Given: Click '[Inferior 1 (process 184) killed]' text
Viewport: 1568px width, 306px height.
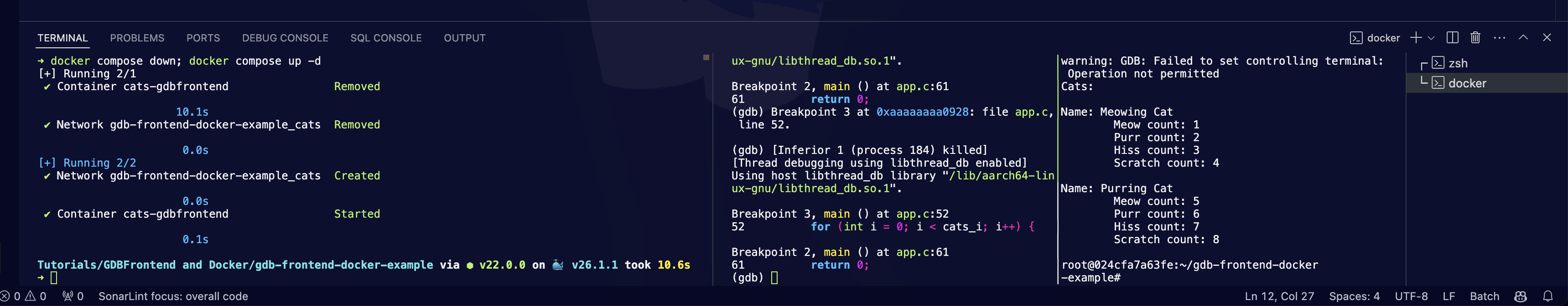Looking at the screenshot, I should 880,150.
